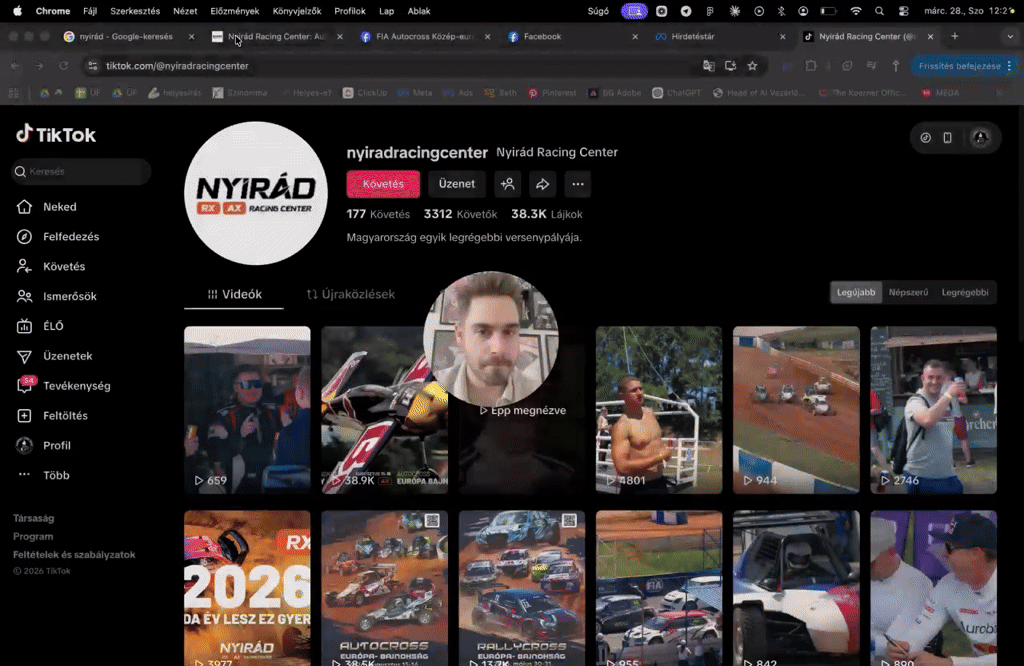Image resolution: width=1024 pixels, height=666 pixels.
Task: Click the suggested accounts person-add icon
Action: pyautogui.click(x=508, y=184)
